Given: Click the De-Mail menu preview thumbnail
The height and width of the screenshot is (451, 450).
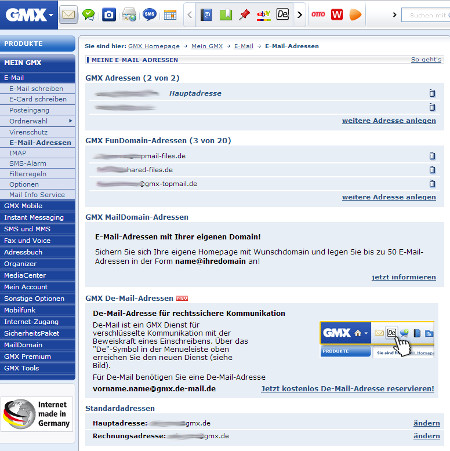Looking at the screenshot, I should pos(377,339).
